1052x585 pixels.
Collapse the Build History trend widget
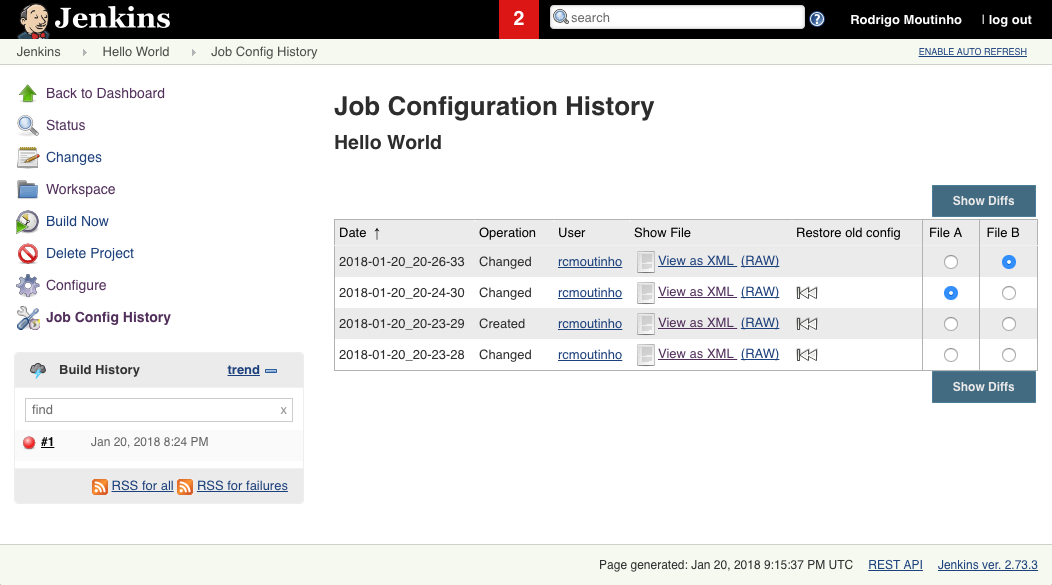point(270,370)
